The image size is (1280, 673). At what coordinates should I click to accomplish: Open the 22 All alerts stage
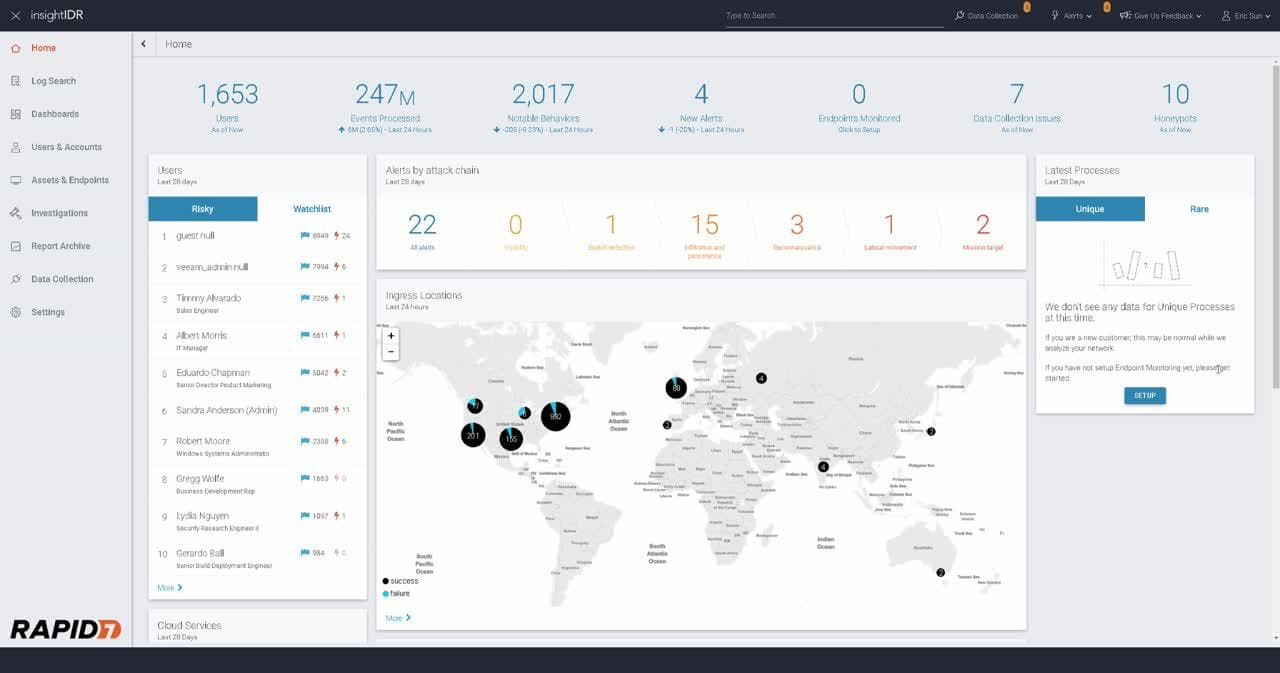click(422, 232)
